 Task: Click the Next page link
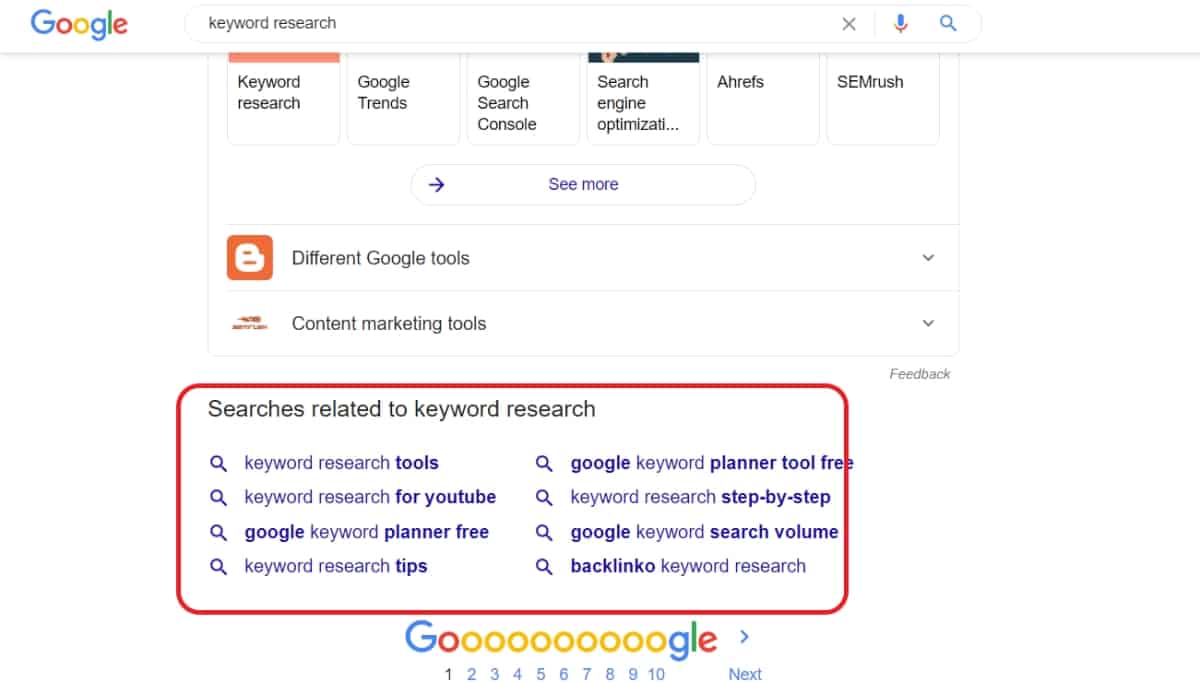tap(745, 674)
